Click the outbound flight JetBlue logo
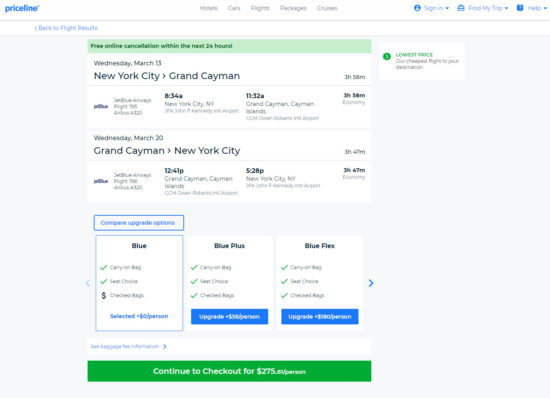 [x=101, y=106]
